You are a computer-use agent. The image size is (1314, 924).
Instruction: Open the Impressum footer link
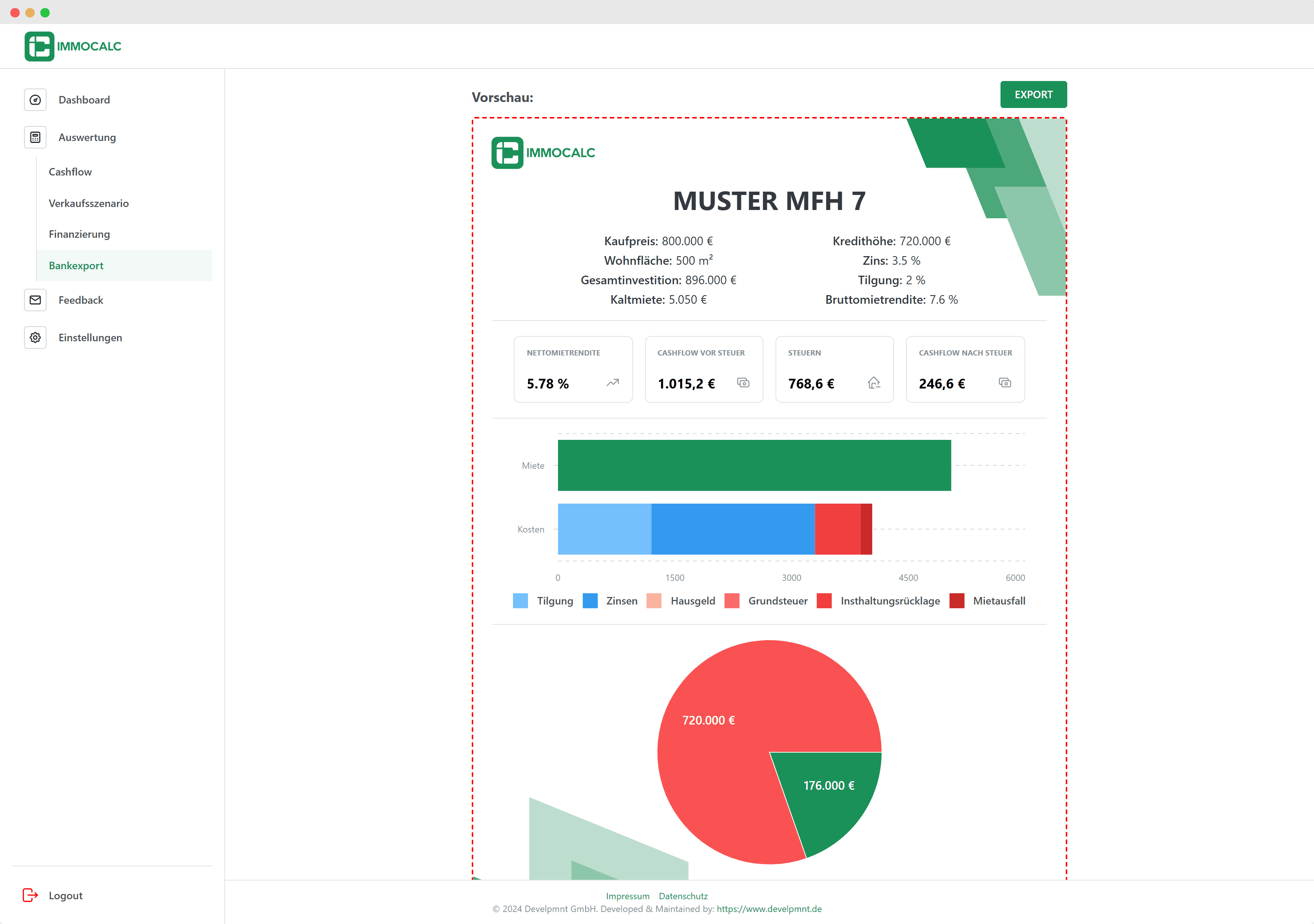click(627, 896)
